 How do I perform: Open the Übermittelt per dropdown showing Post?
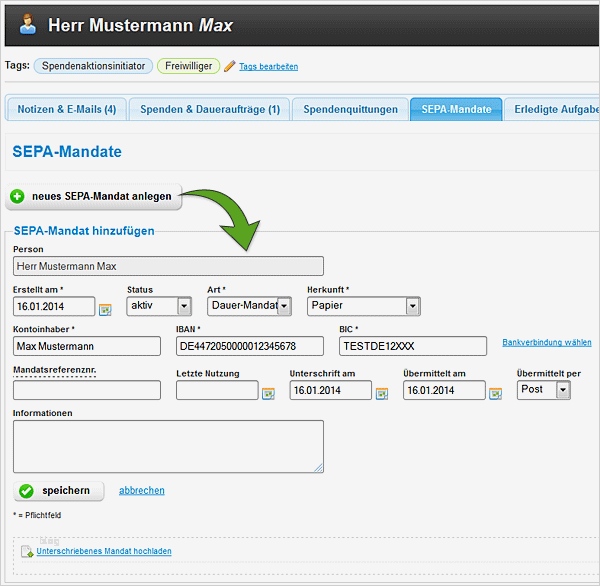[543, 390]
